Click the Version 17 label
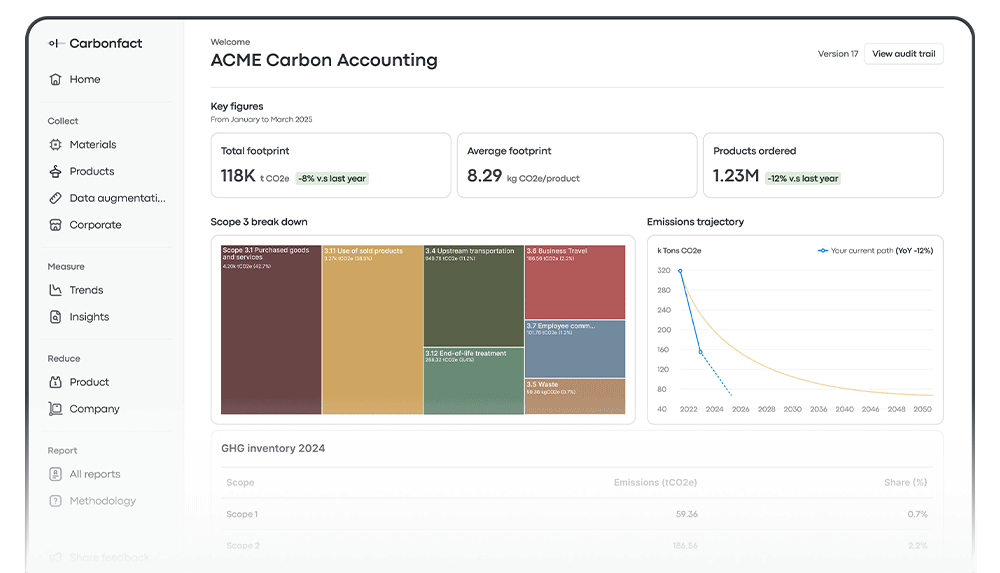Image resolution: width=1000 pixels, height=573 pixels. point(838,54)
